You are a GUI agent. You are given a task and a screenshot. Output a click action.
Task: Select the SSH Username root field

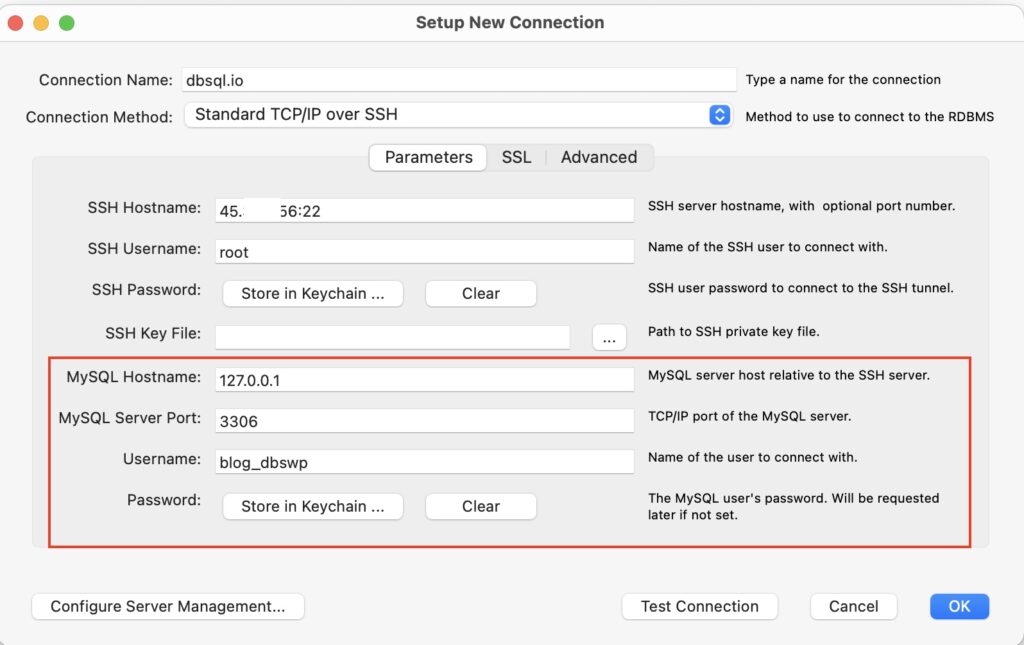[x=423, y=251]
